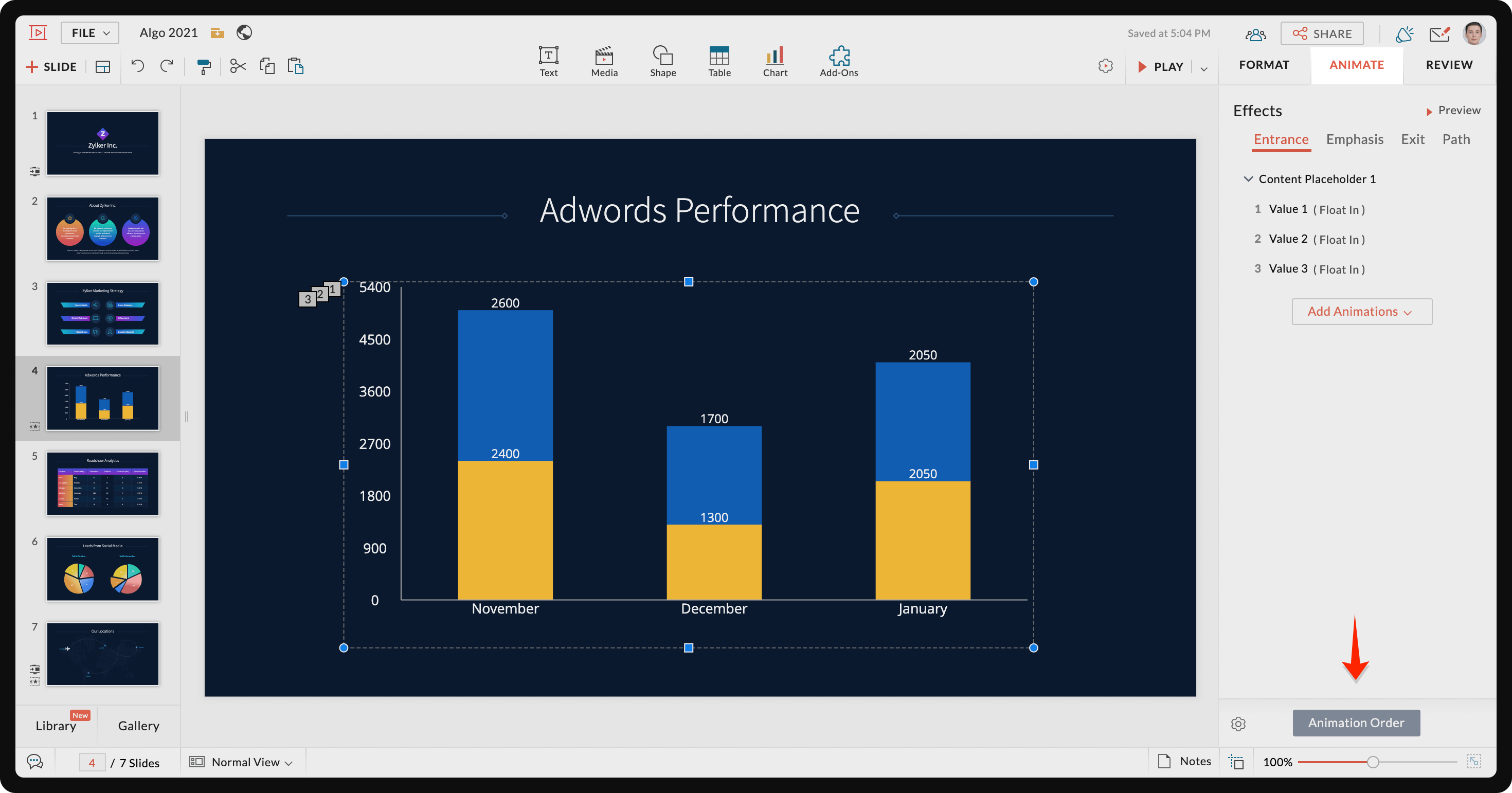Click the zoom slider handle
Viewport: 1512px width, 793px height.
[1372, 762]
